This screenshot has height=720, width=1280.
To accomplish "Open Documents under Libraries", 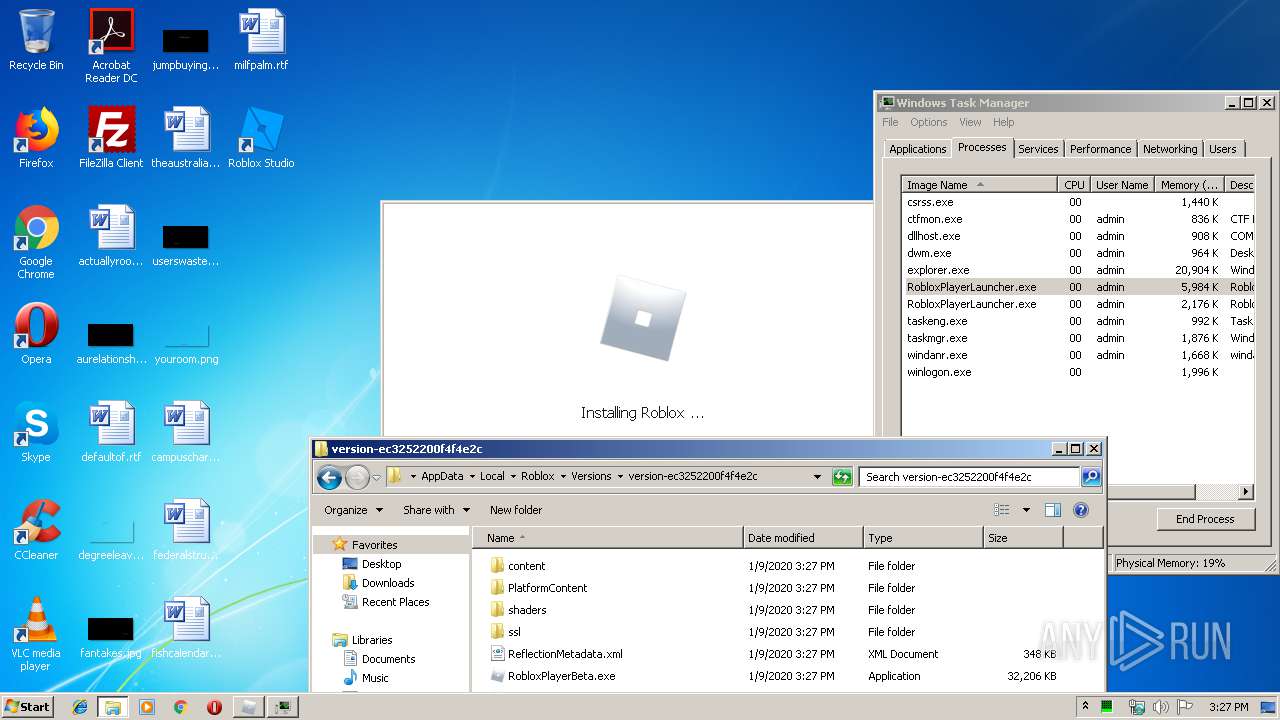I will point(388,659).
